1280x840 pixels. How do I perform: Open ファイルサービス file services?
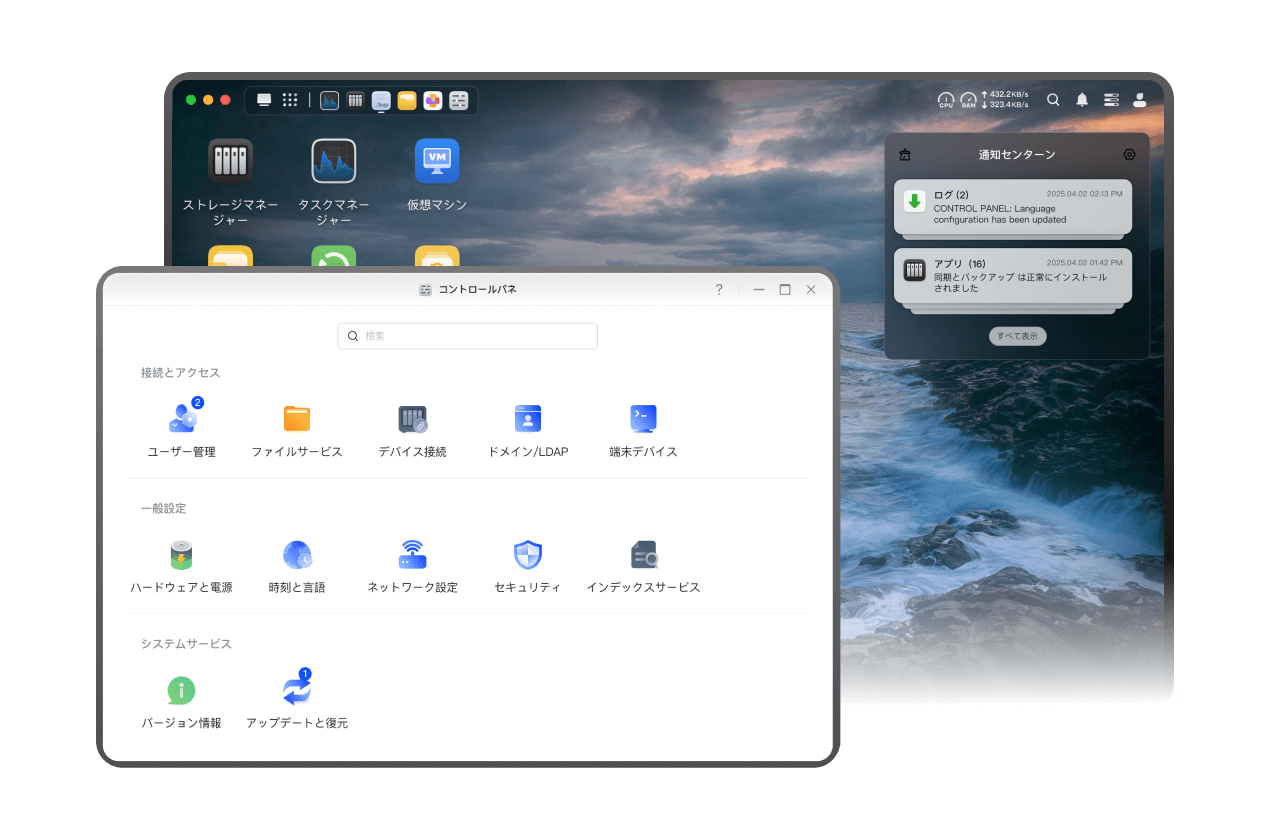point(297,419)
